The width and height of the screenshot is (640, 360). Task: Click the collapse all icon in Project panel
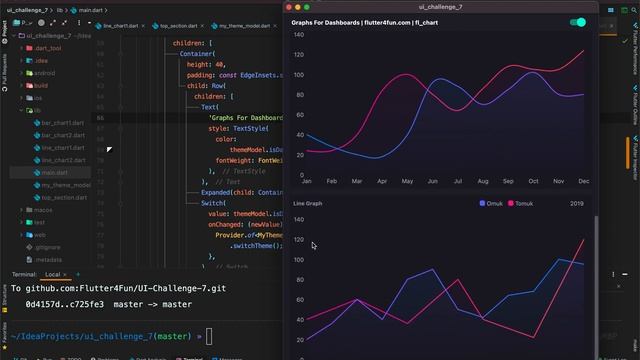tap(64, 23)
